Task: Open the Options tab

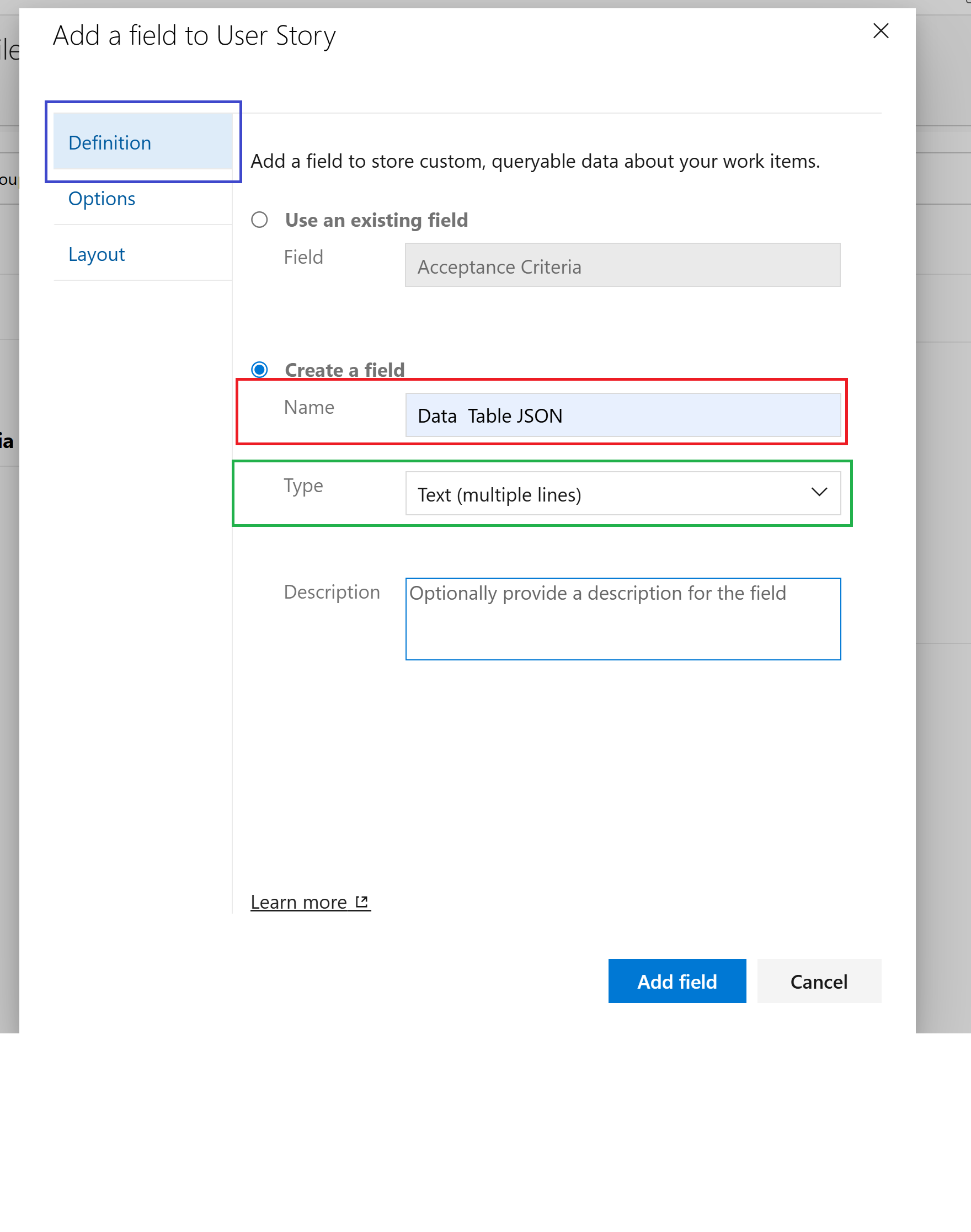Action: coord(102,199)
